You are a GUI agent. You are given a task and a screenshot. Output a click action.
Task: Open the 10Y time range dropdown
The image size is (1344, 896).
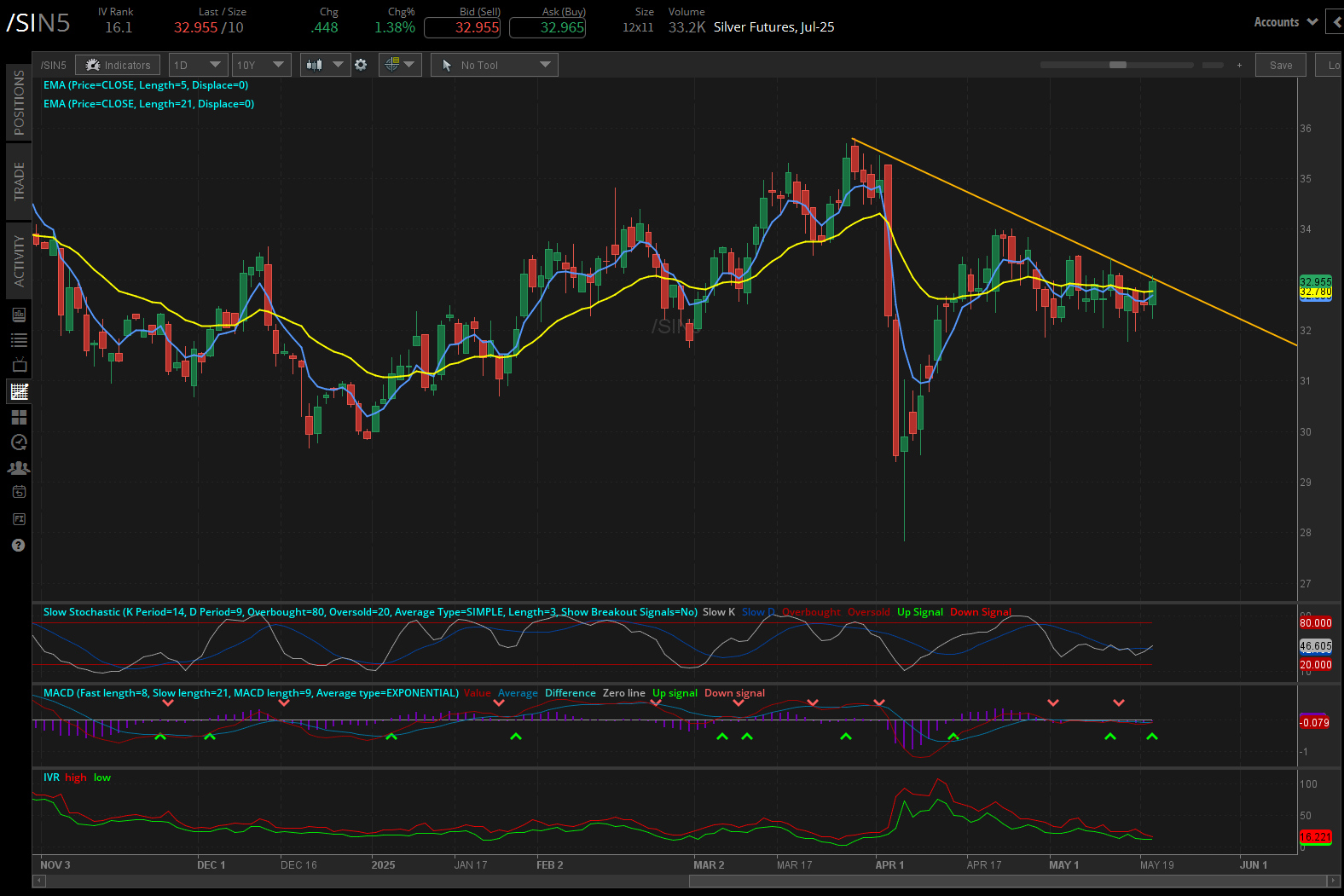pos(261,65)
